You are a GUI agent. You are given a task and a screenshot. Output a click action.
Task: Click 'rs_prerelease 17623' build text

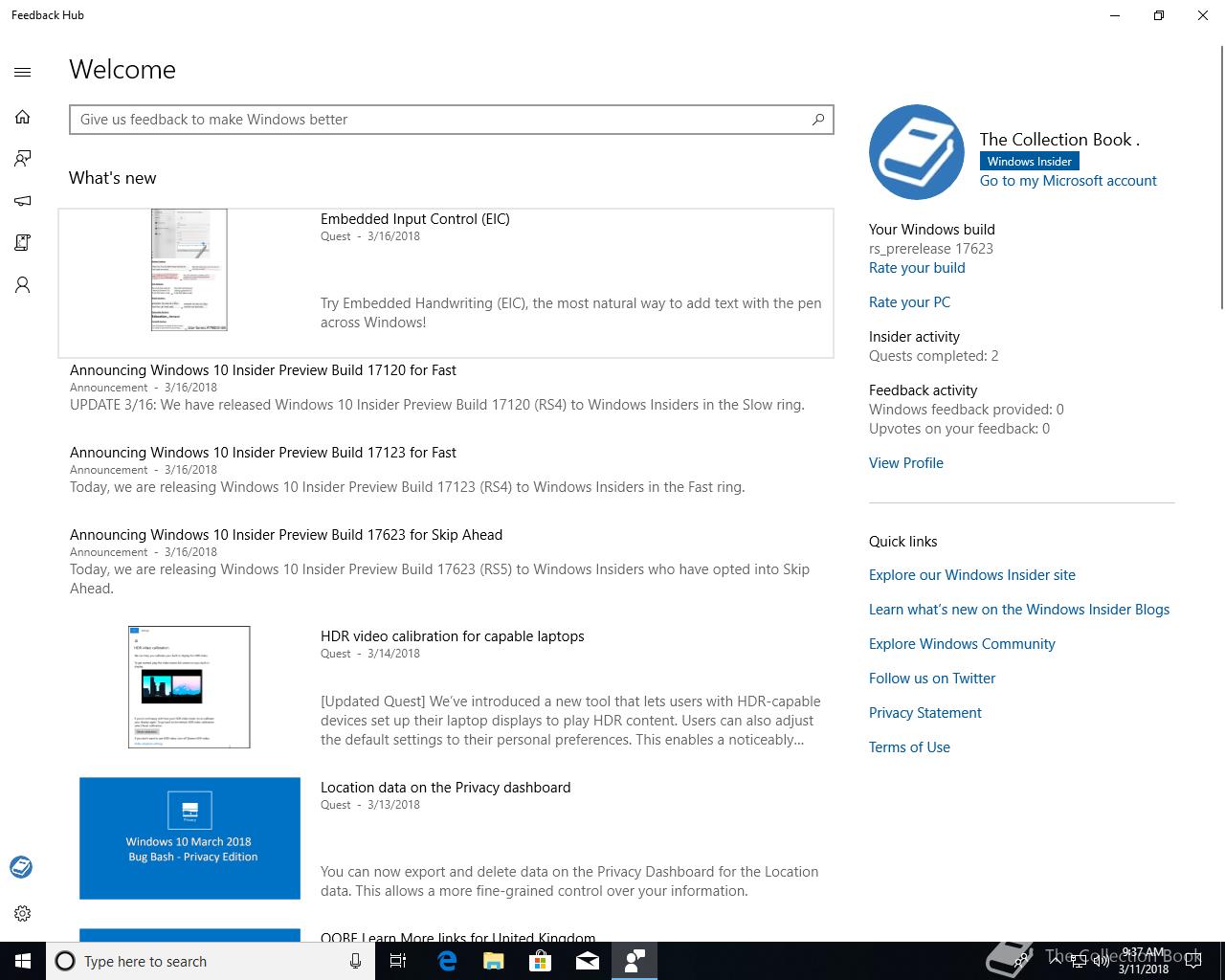click(x=931, y=249)
